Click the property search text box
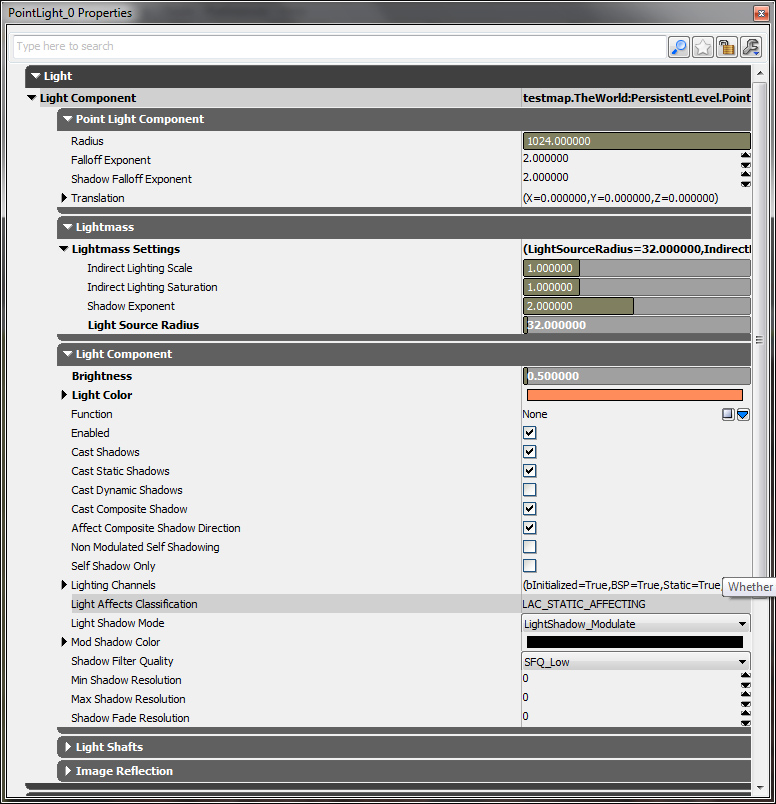Image resolution: width=776 pixels, height=804 pixels. coord(338,47)
